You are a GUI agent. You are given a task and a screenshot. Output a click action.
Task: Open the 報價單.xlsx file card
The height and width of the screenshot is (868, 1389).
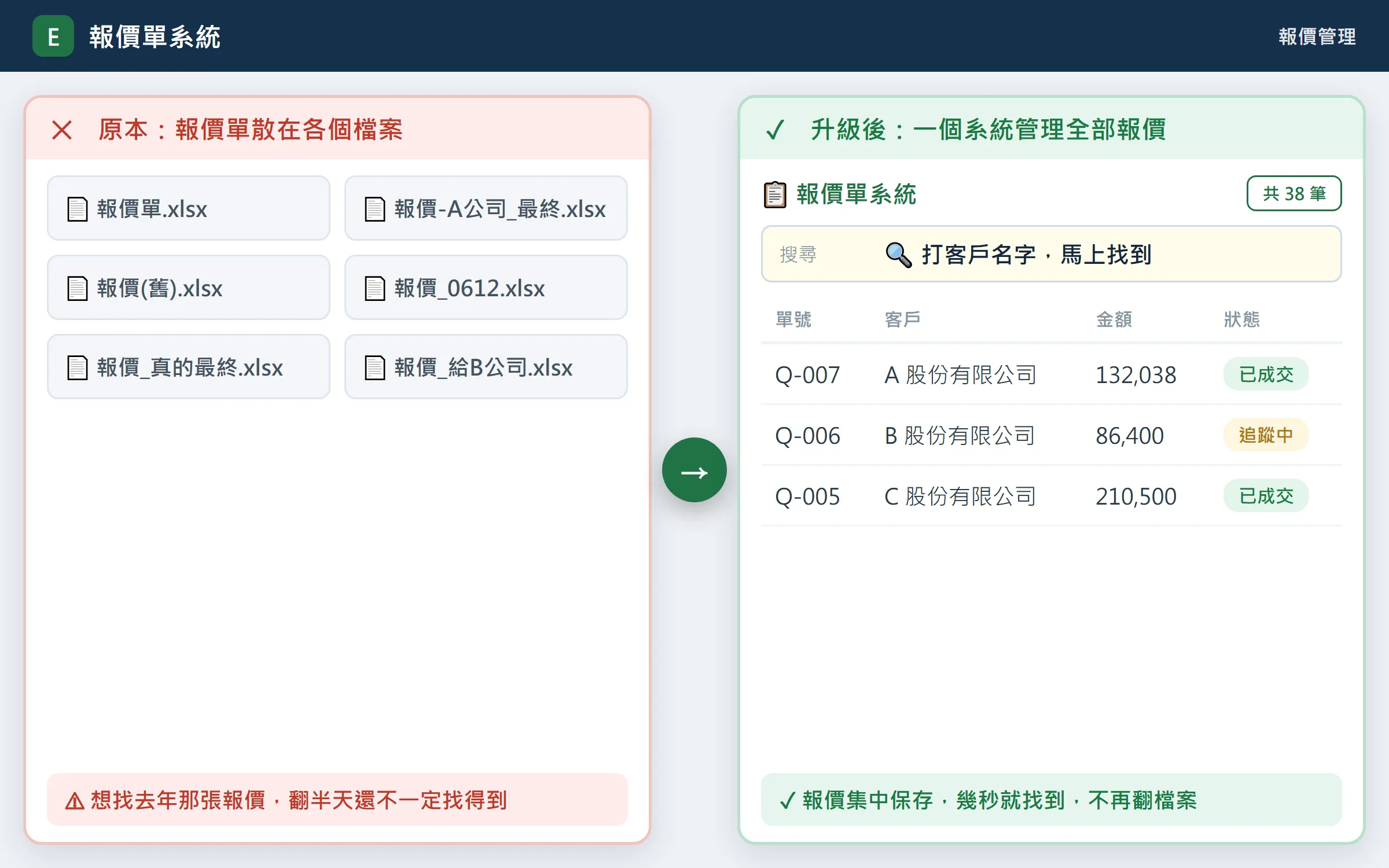point(189,208)
